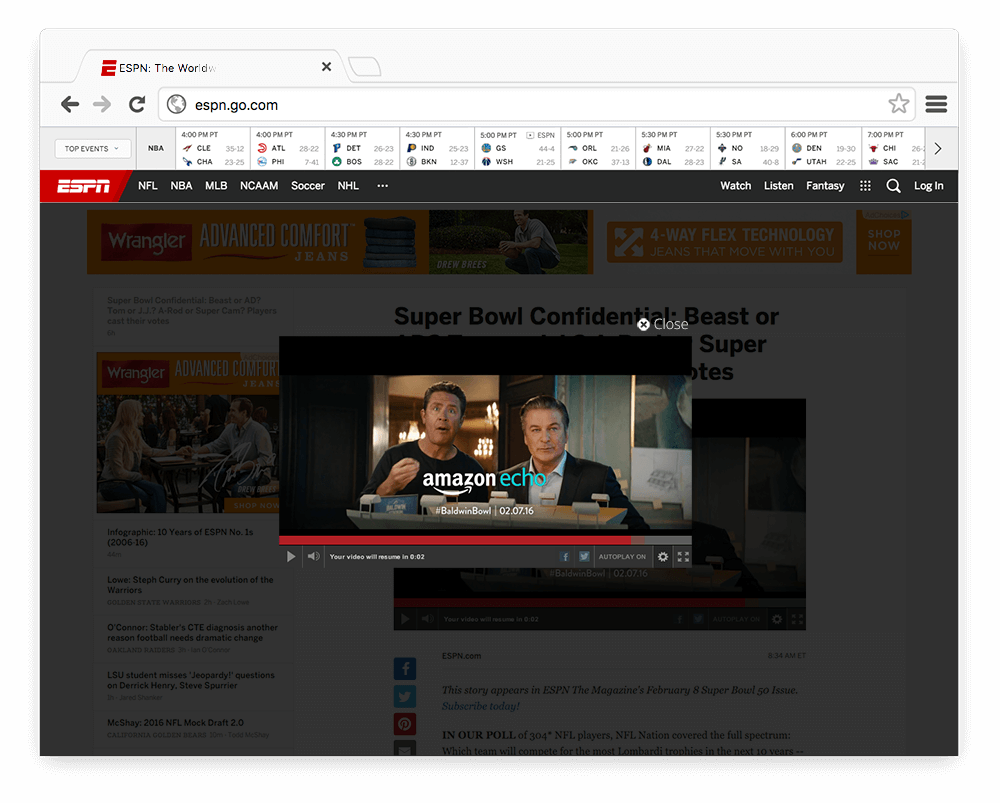Open the Listen link
The height and width of the screenshot is (803, 1000).
pyautogui.click(x=779, y=186)
